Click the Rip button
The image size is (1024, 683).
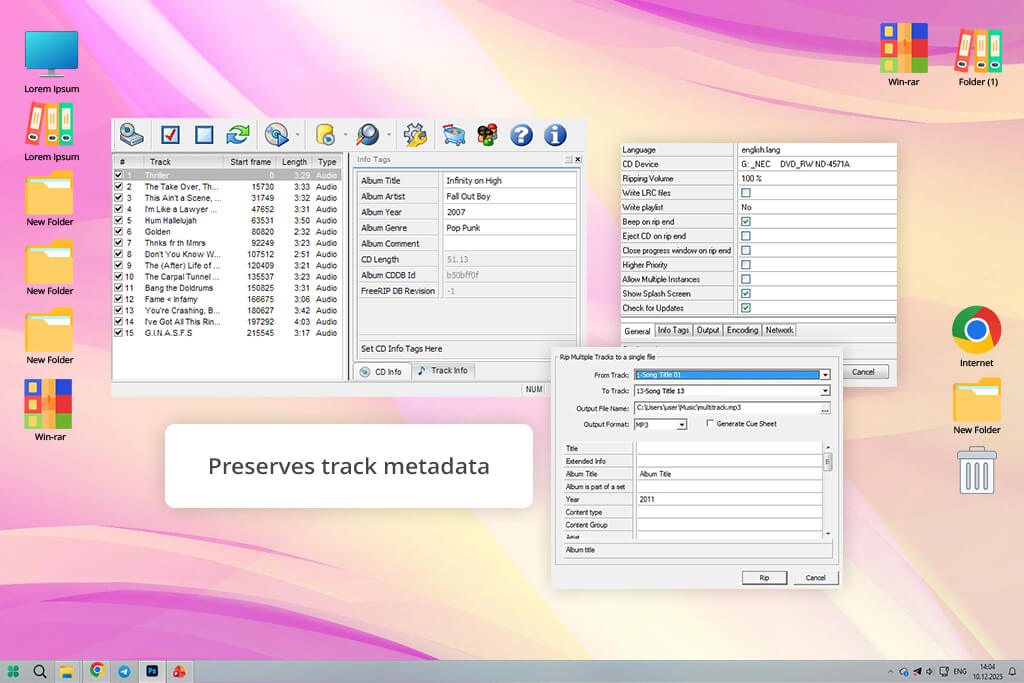click(764, 578)
